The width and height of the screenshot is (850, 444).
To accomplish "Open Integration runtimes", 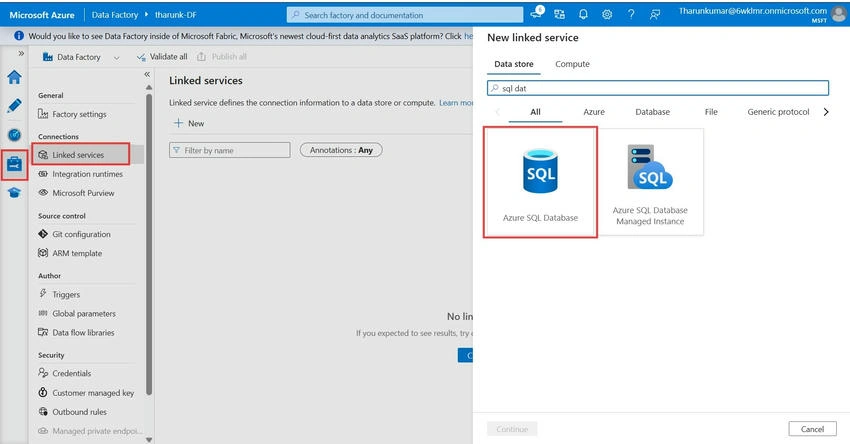I will (87, 174).
